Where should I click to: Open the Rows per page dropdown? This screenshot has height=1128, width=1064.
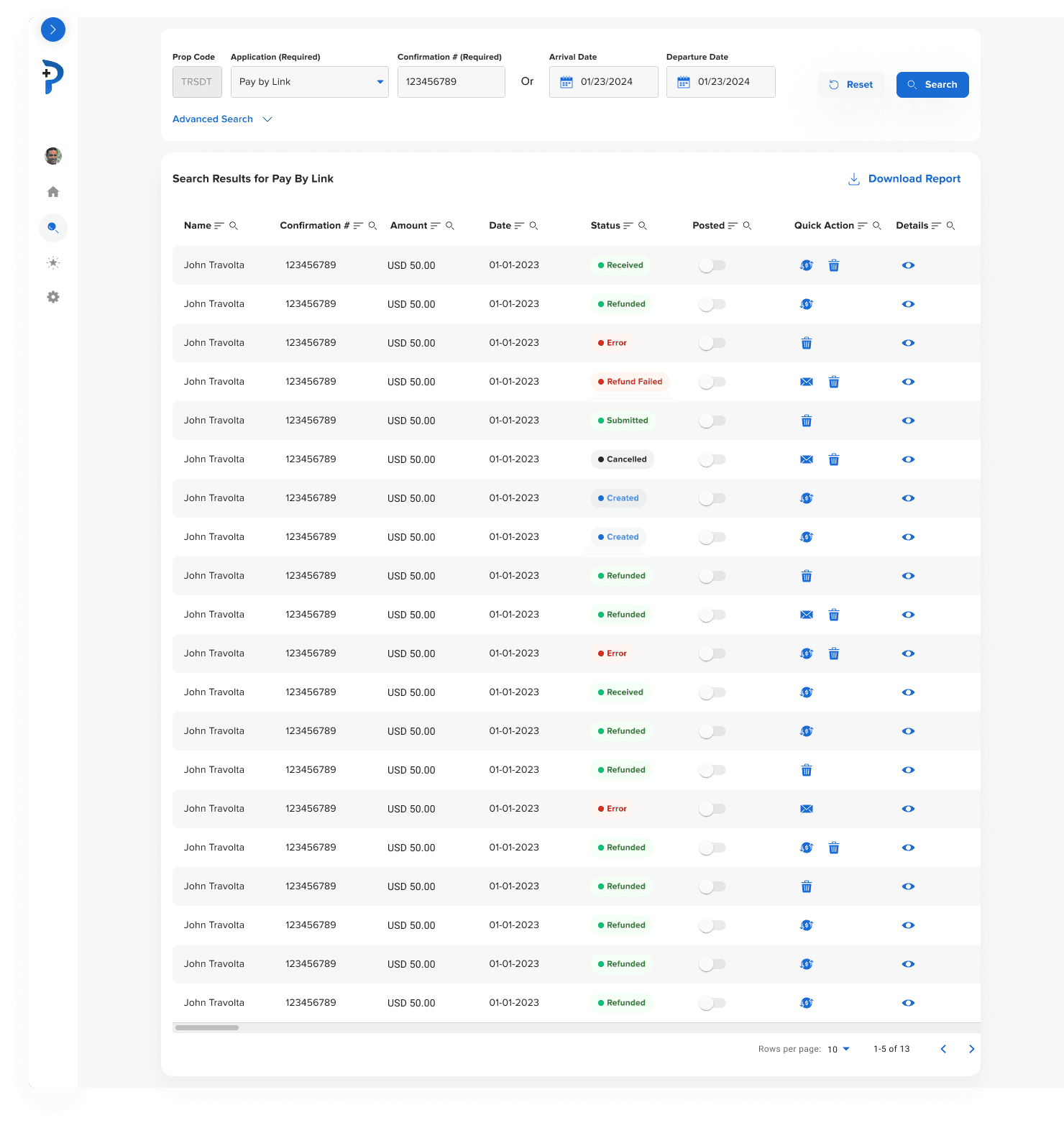pos(838,1049)
